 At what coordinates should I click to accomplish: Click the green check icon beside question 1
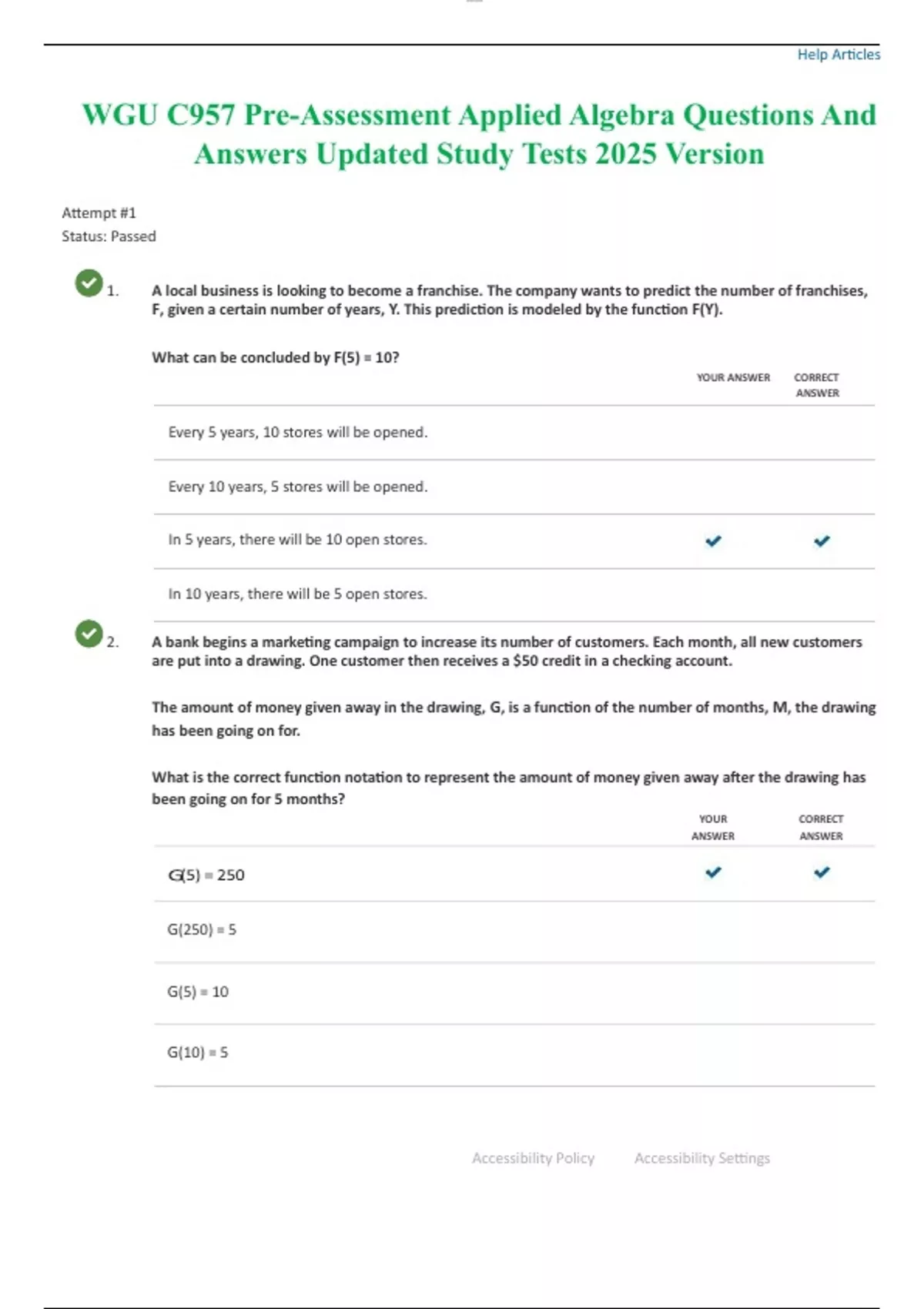(x=89, y=283)
